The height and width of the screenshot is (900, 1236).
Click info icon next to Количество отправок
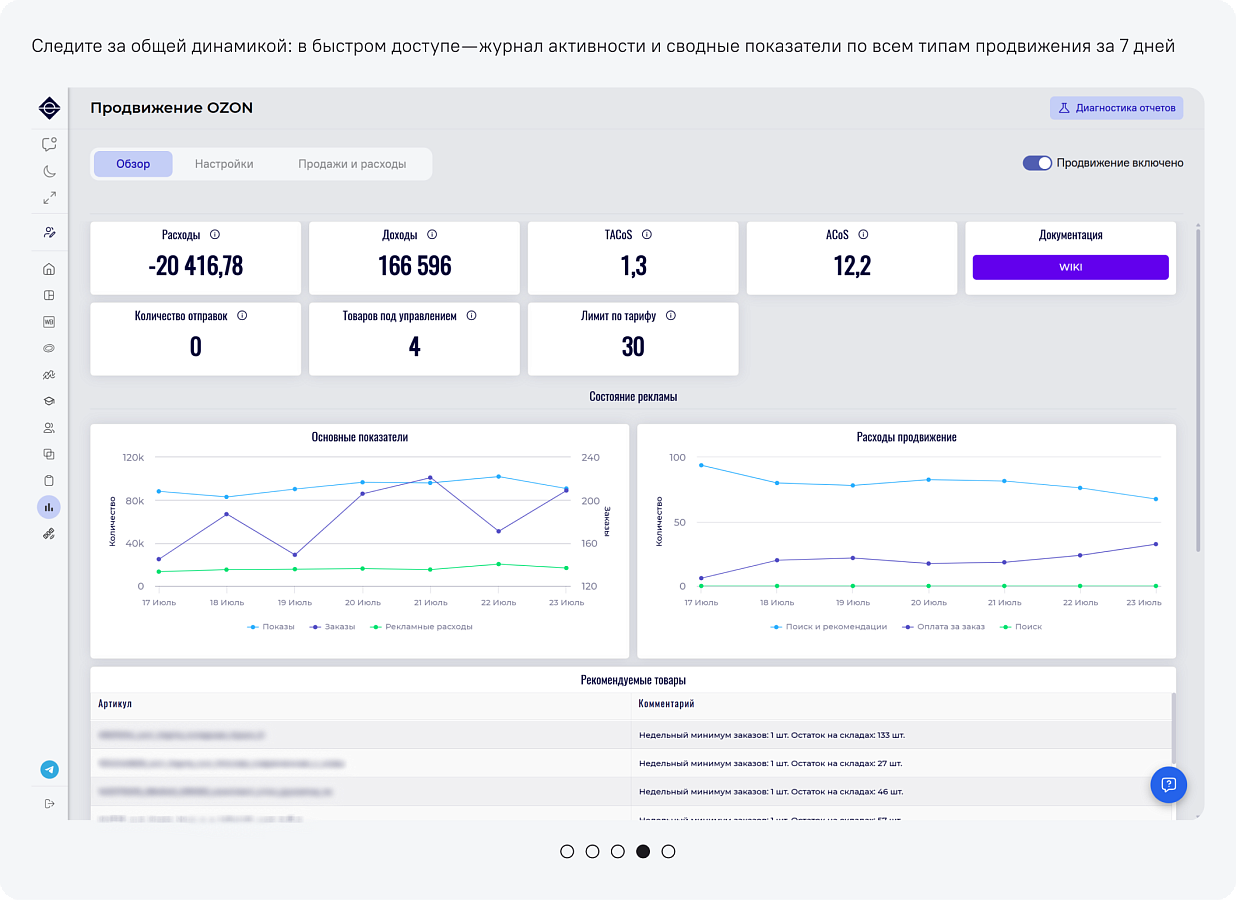pos(242,315)
